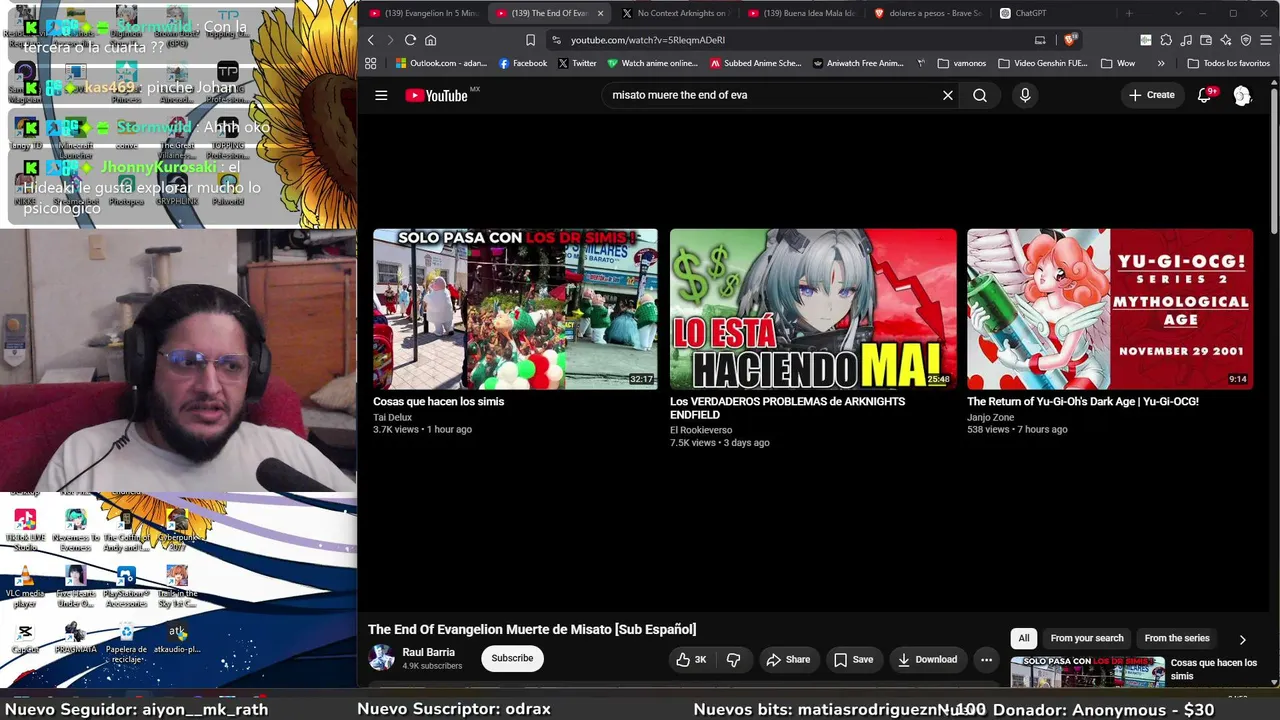Open the Create button

(x=1151, y=95)
